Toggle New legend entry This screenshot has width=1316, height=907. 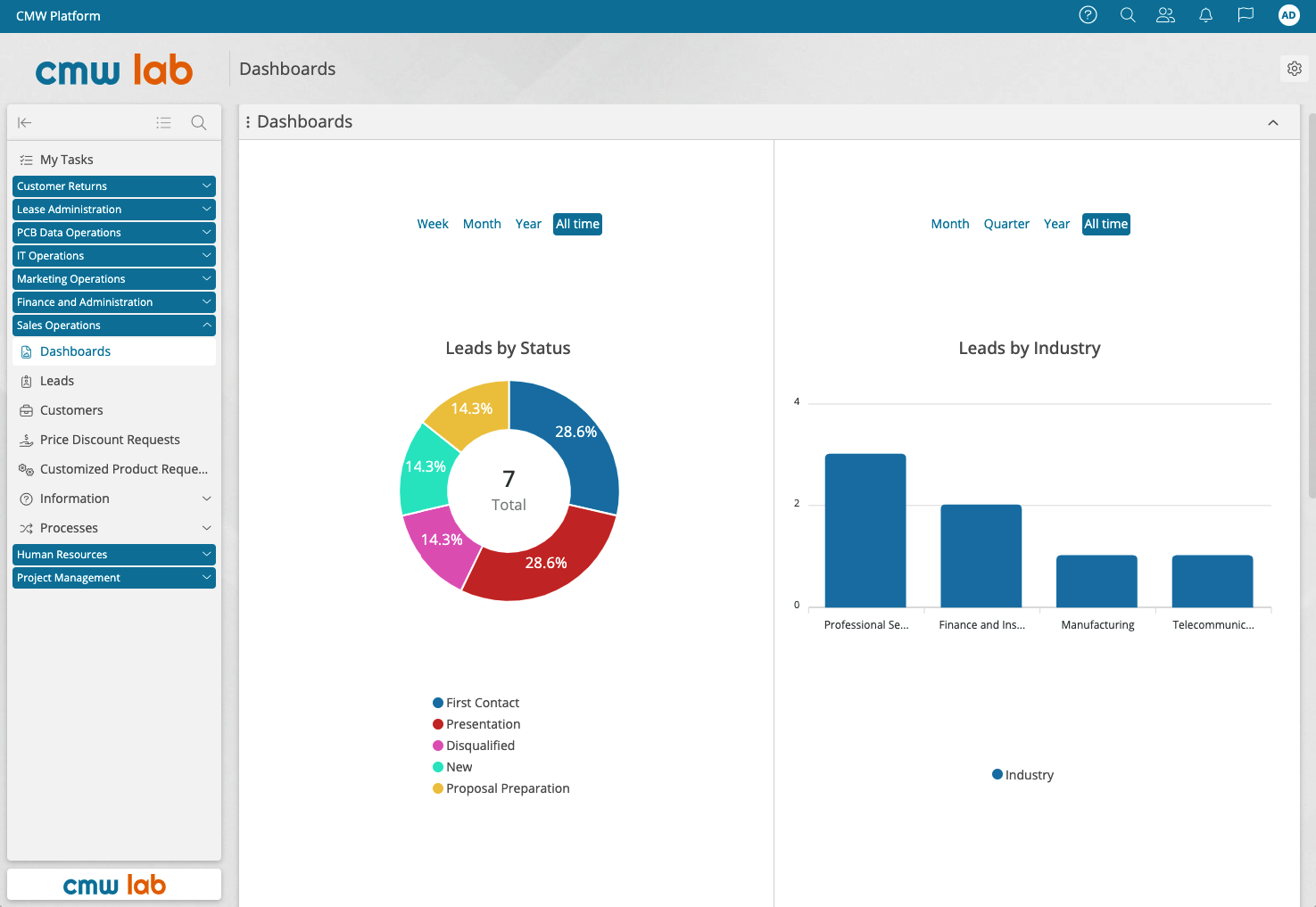tap(452, 767)
